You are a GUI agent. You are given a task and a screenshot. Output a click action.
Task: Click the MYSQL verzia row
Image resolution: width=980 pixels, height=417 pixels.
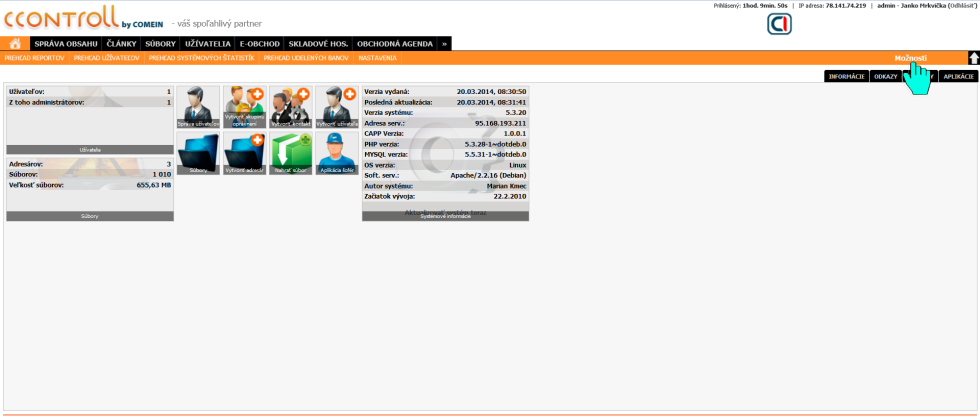coord(446,154)
